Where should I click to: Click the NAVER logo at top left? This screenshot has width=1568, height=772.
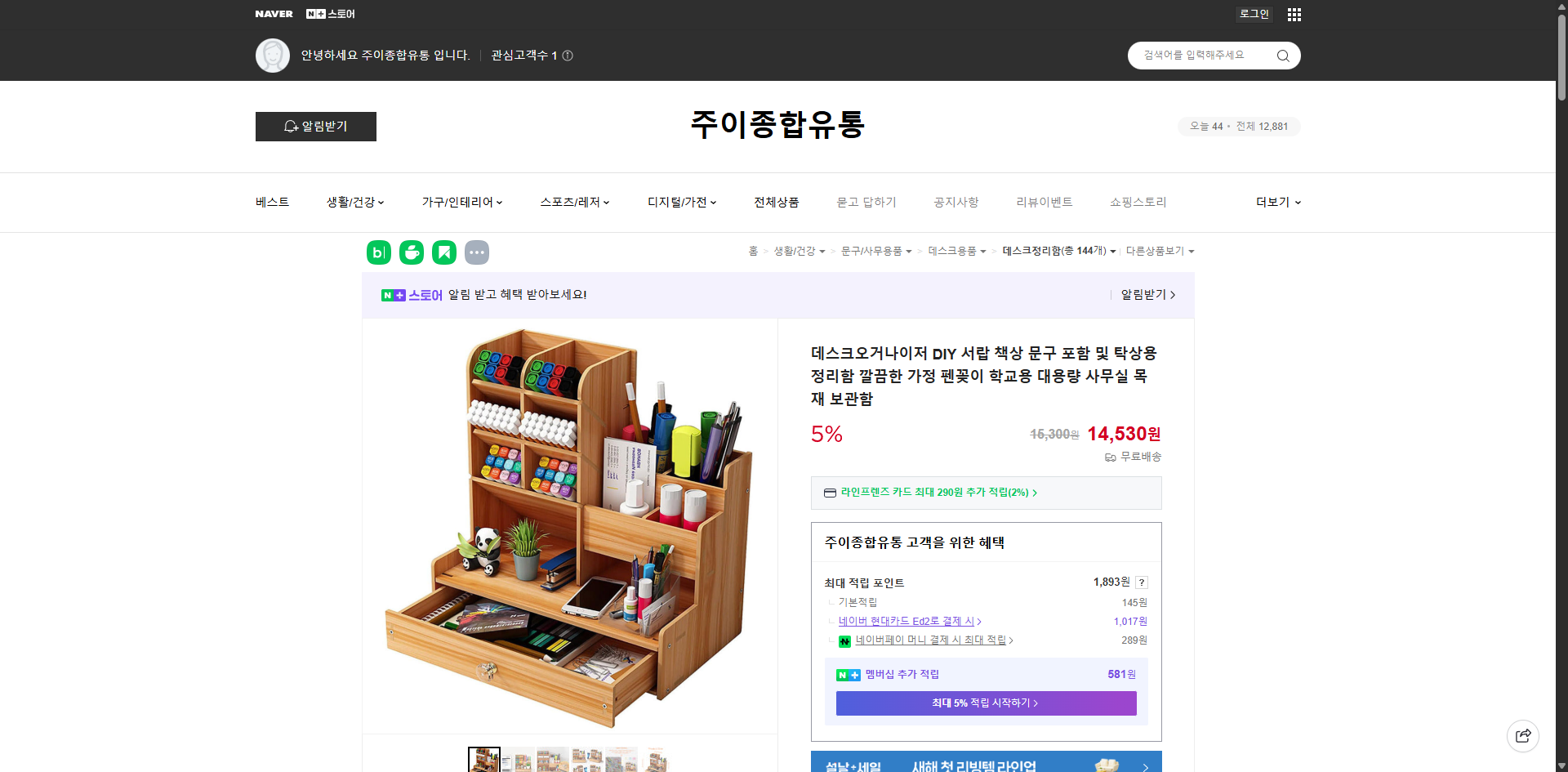click(x=274, y=14)
